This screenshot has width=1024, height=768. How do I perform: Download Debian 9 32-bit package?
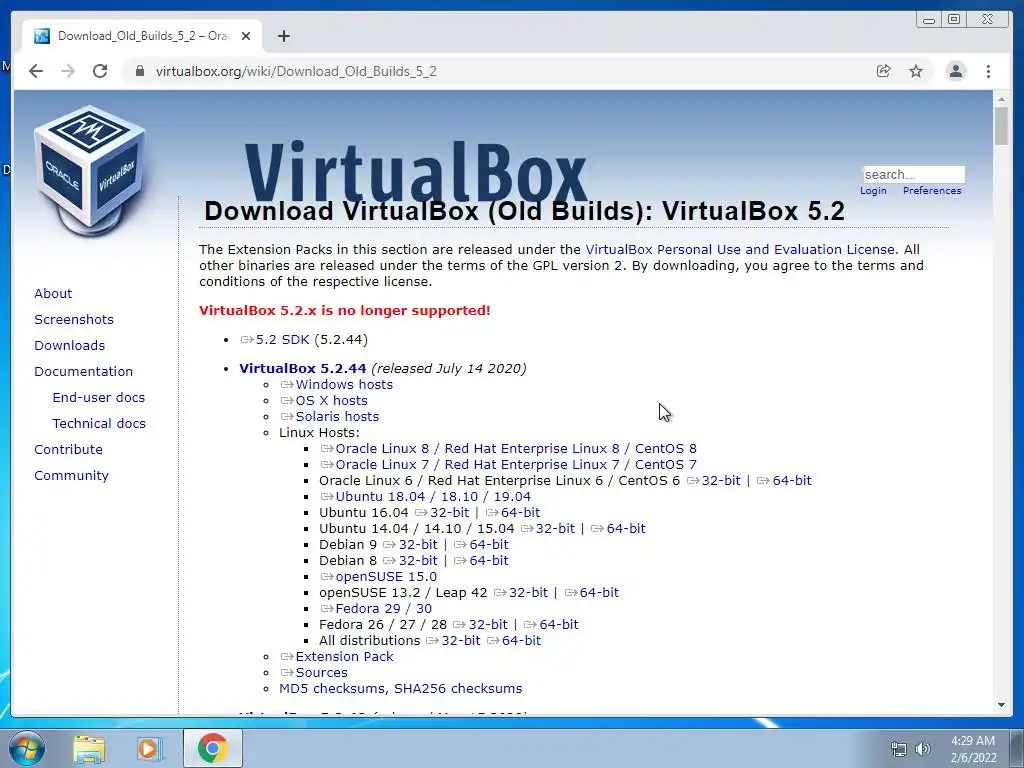417,545
